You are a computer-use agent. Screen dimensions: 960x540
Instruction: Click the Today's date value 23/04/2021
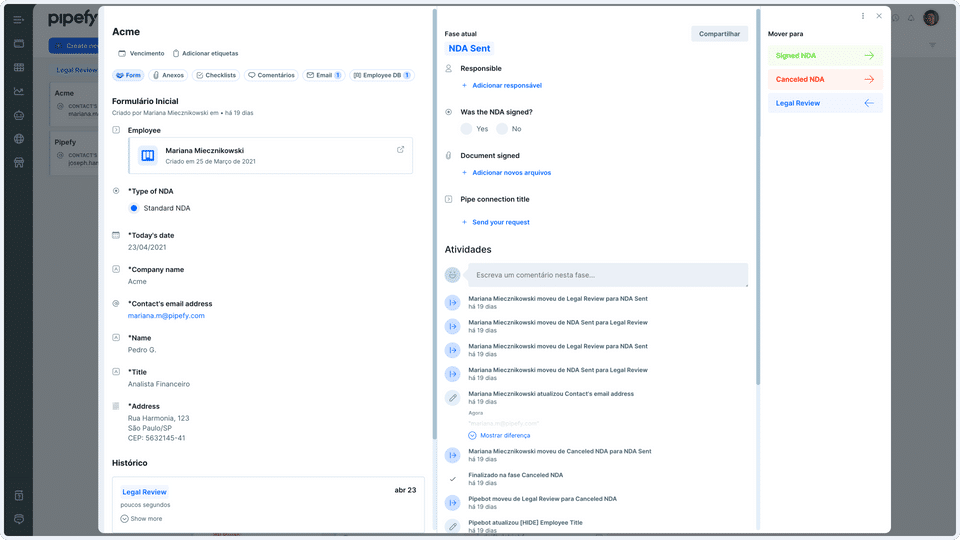point(147,247)
